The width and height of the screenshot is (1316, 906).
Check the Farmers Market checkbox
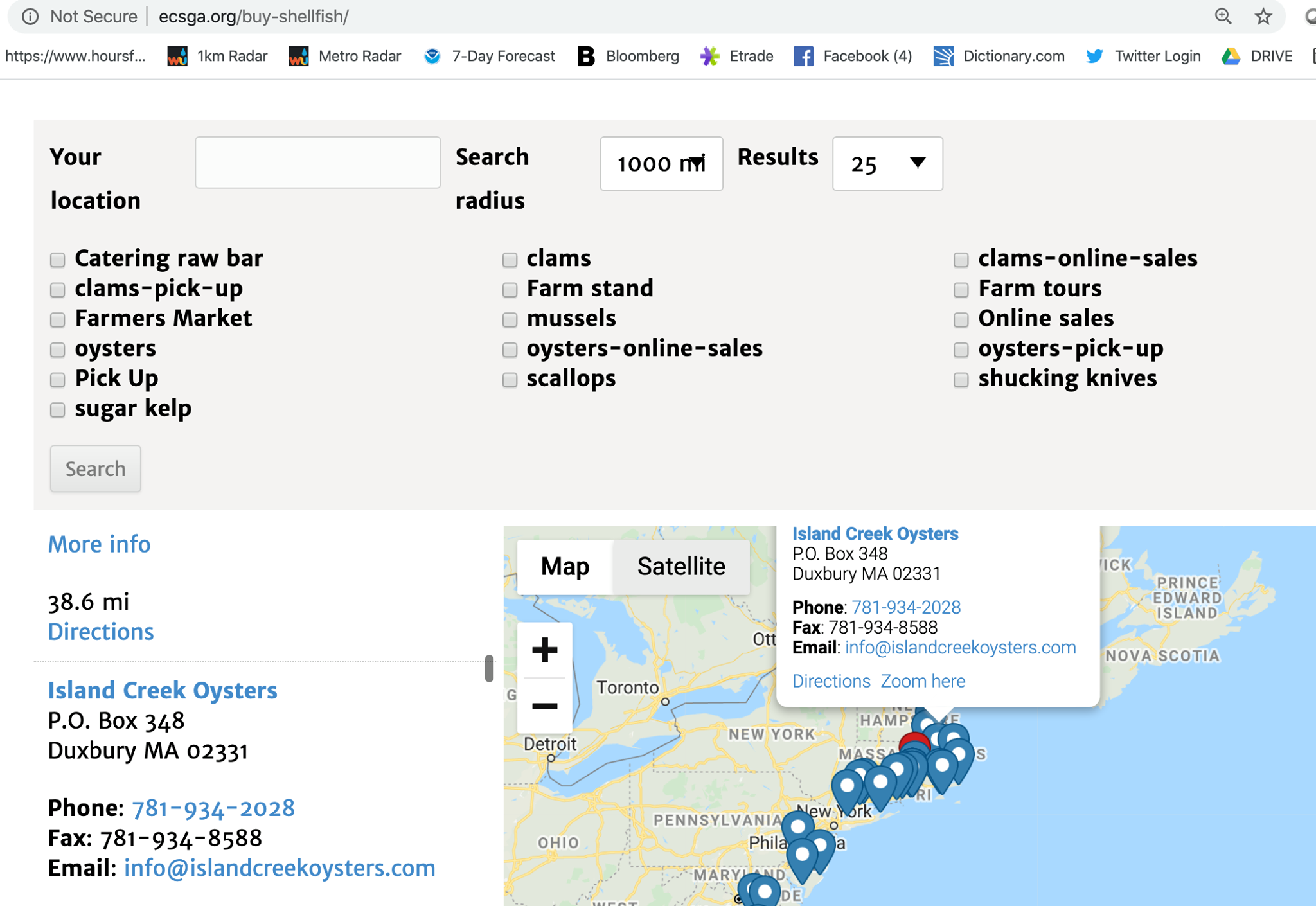click(58, 319)
